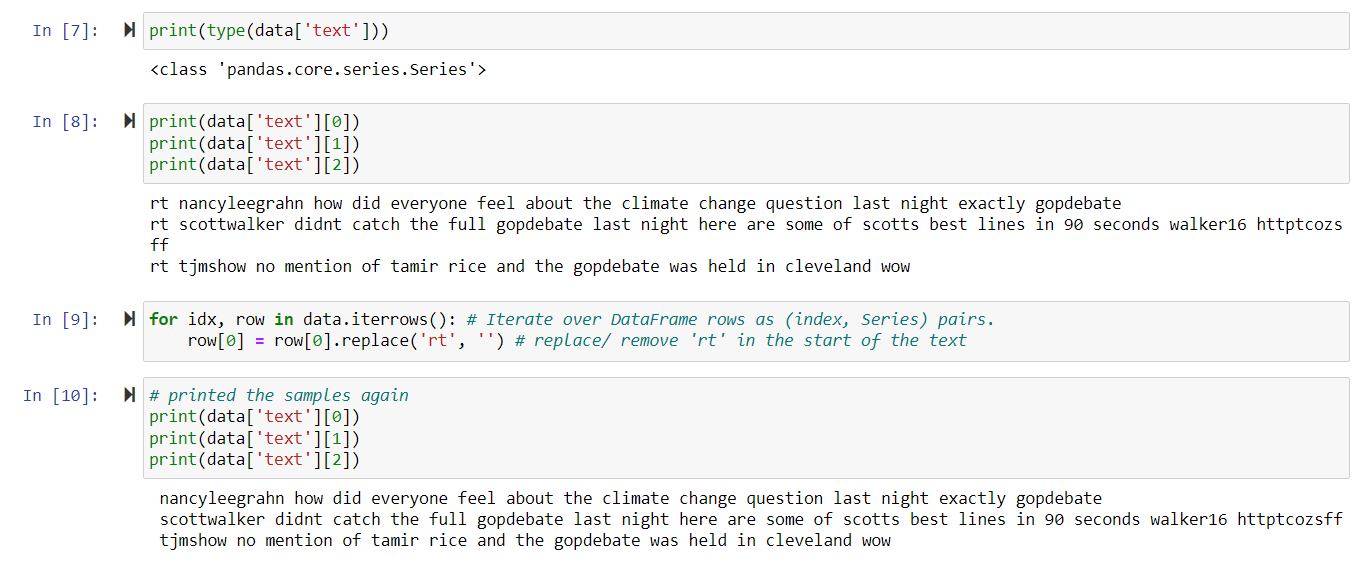Click print(data['text'][2]) in cell 10
1364x570 pixels.
pos(254,460)
